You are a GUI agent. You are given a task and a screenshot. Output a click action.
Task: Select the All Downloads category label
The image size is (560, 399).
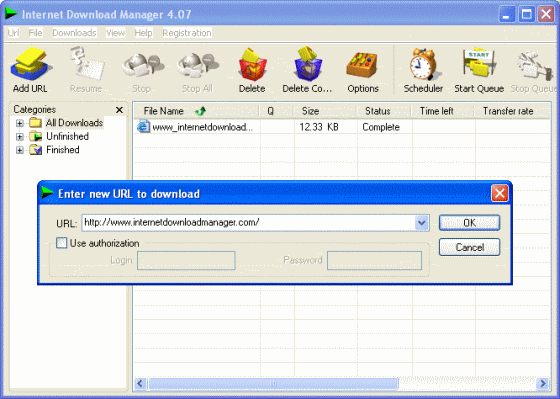[74, 123]
